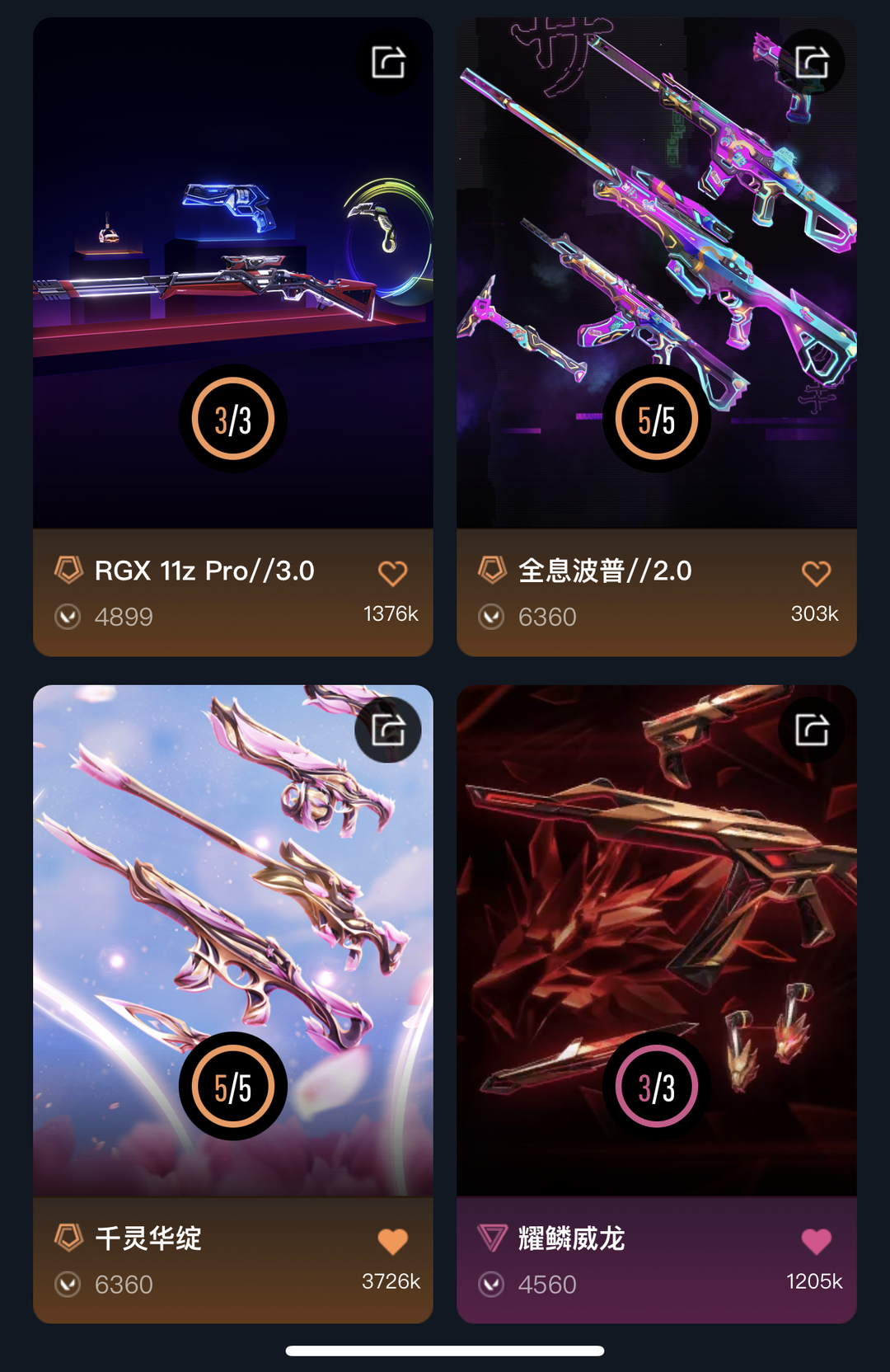This screenshot has height=1372, width=890.
Task: Like the RGX 11z Pro//3.0 bundle
Action: 392,573
